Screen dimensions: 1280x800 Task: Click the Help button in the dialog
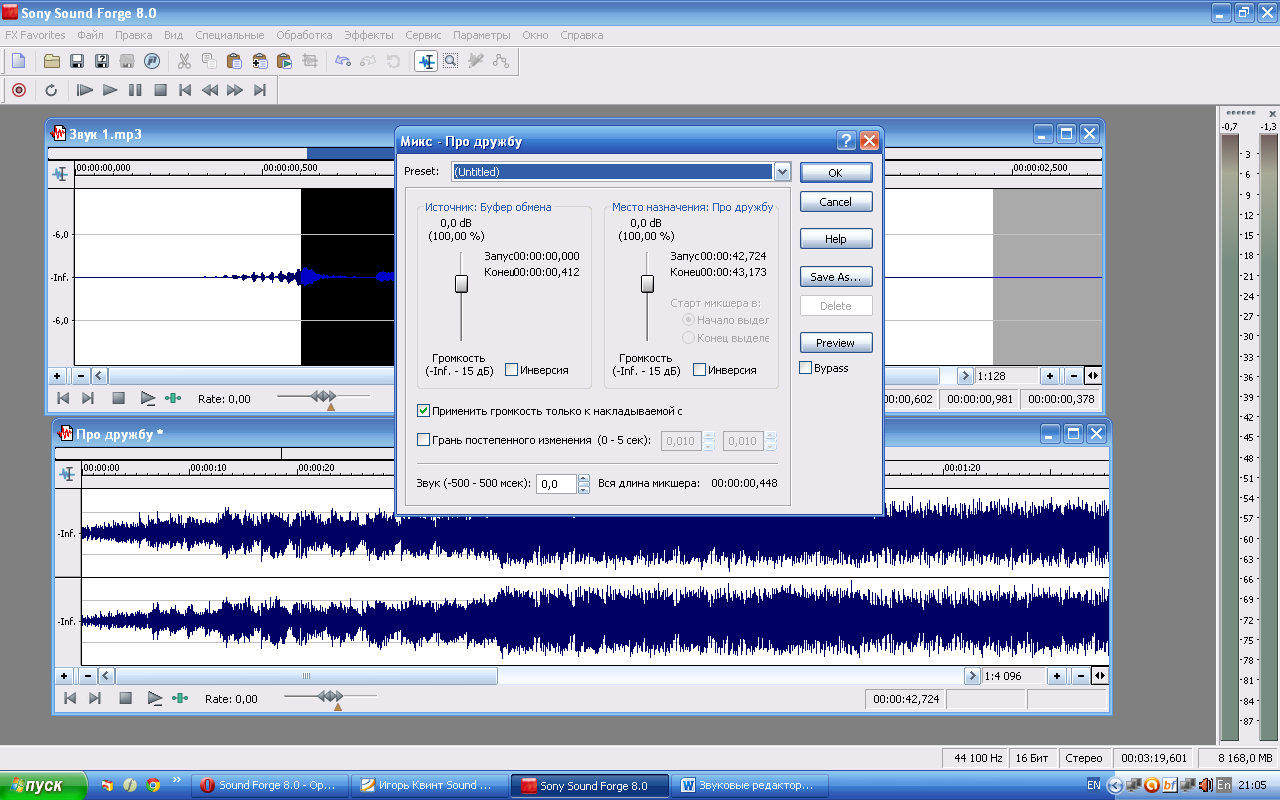pos(836,239)
